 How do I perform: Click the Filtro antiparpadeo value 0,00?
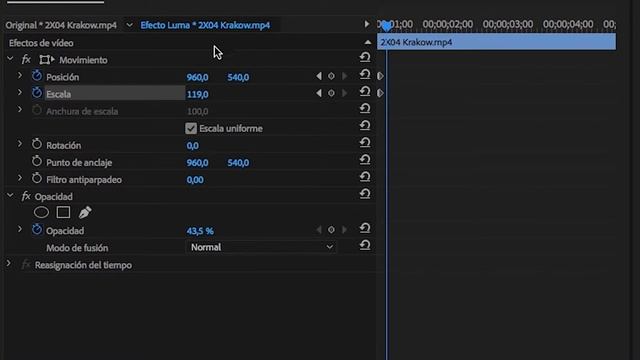195,180
